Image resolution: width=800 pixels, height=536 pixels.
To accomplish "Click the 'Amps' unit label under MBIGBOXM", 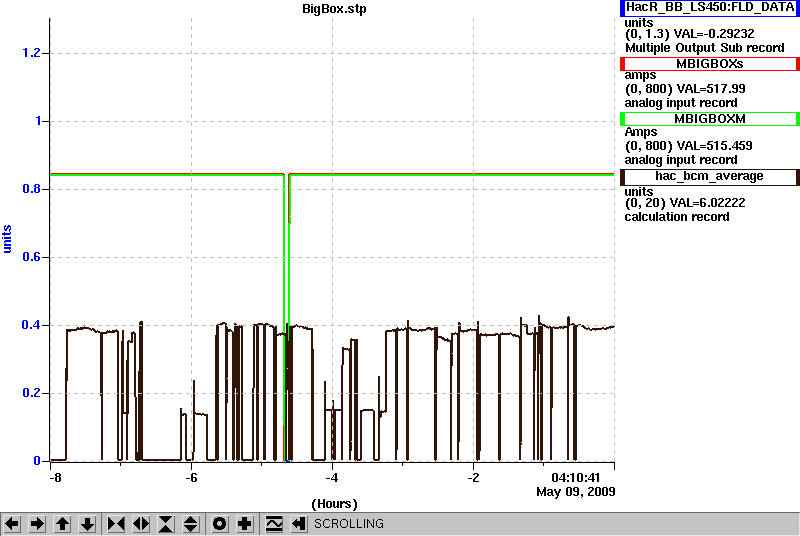I will point(641,132).
